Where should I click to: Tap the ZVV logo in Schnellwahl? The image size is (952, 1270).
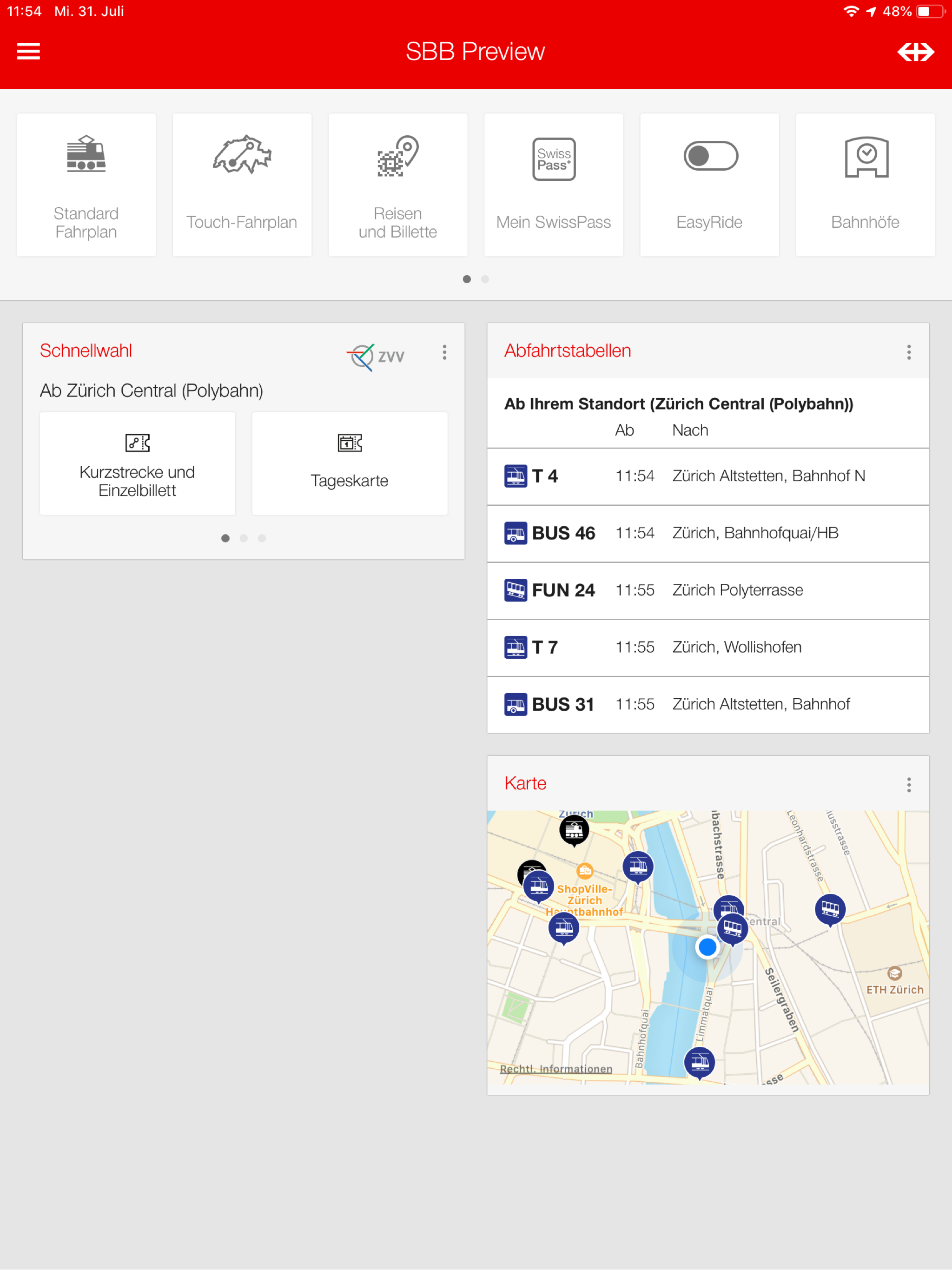coord(376,357)
